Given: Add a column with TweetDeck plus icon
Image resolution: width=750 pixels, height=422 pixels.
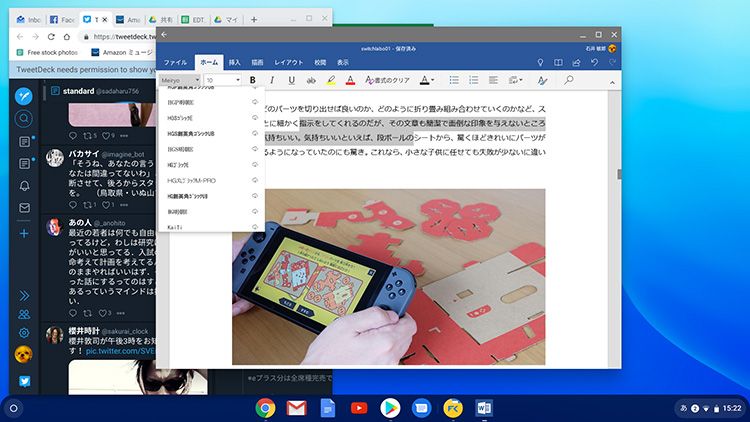Looking at the screenshot, I should coord(24,233).
